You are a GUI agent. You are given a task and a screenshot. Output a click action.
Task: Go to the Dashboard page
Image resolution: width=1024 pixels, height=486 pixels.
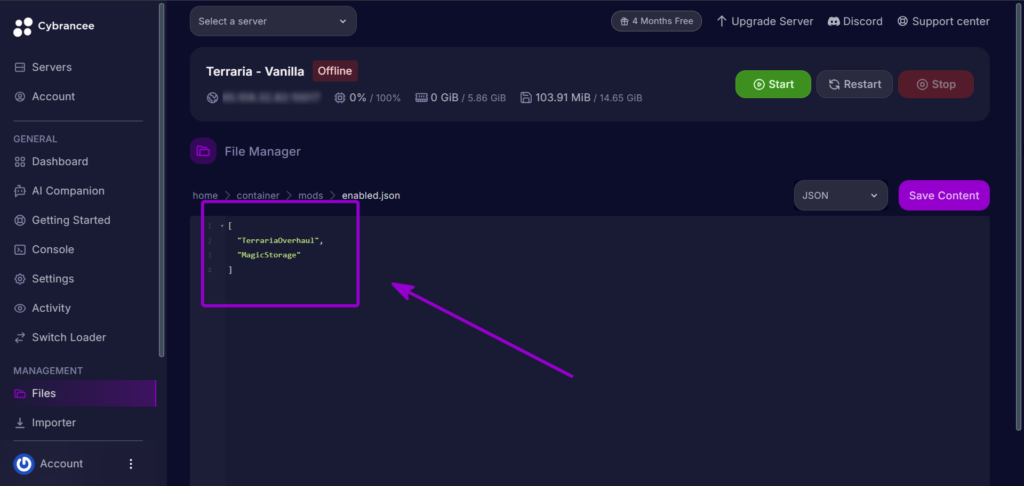(59, 161)
